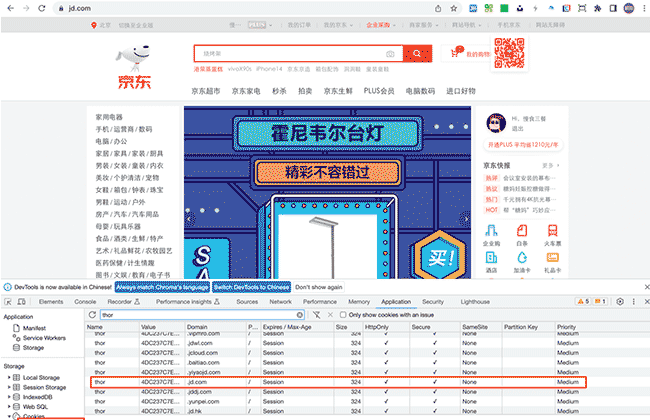Expand Session Storage tree node
The width and height of the screenshot is (650, 420).
pyautogui.click(x=9, y=387)
